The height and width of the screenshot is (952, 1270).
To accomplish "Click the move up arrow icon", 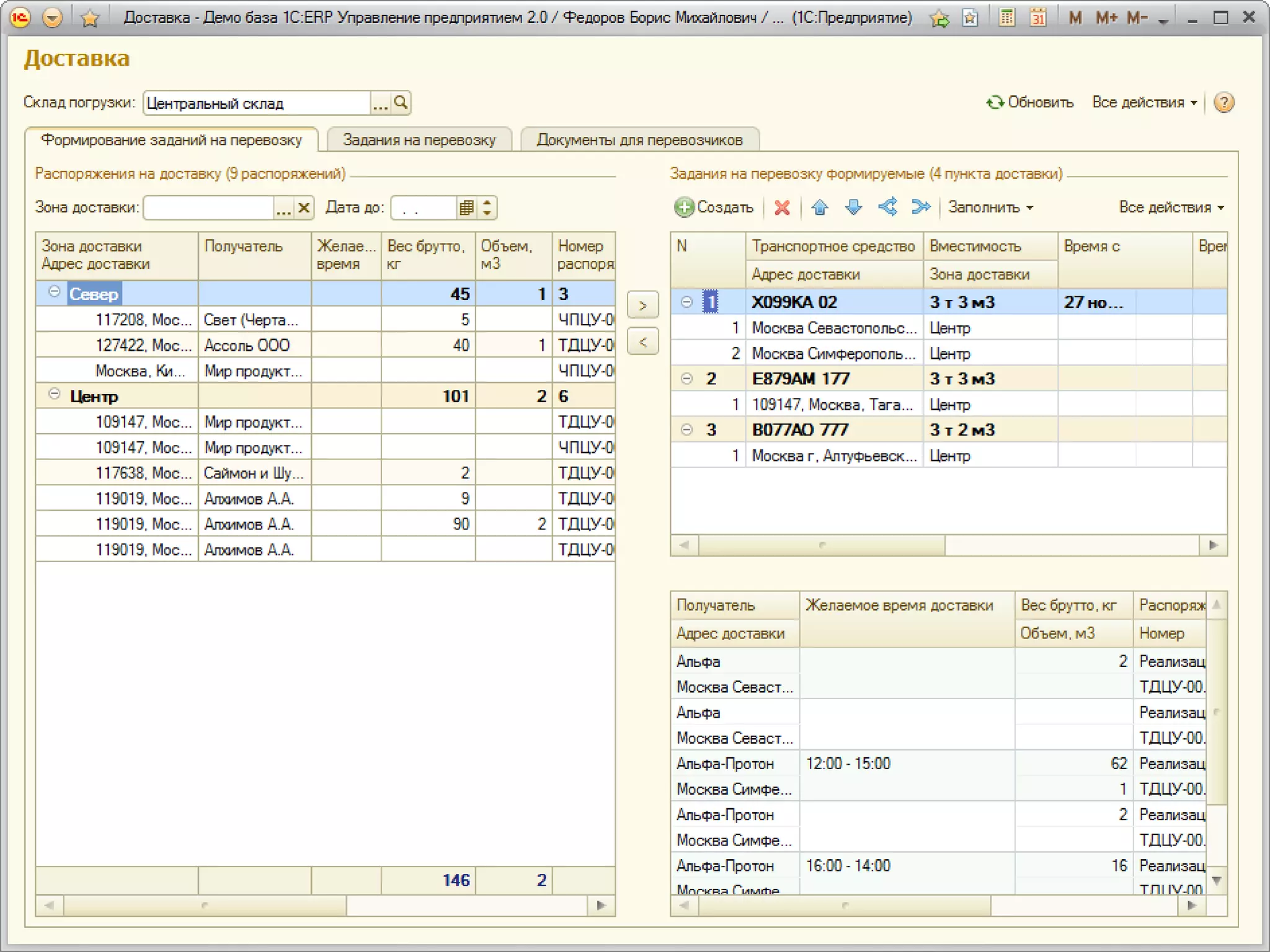I will click(820, 207).
